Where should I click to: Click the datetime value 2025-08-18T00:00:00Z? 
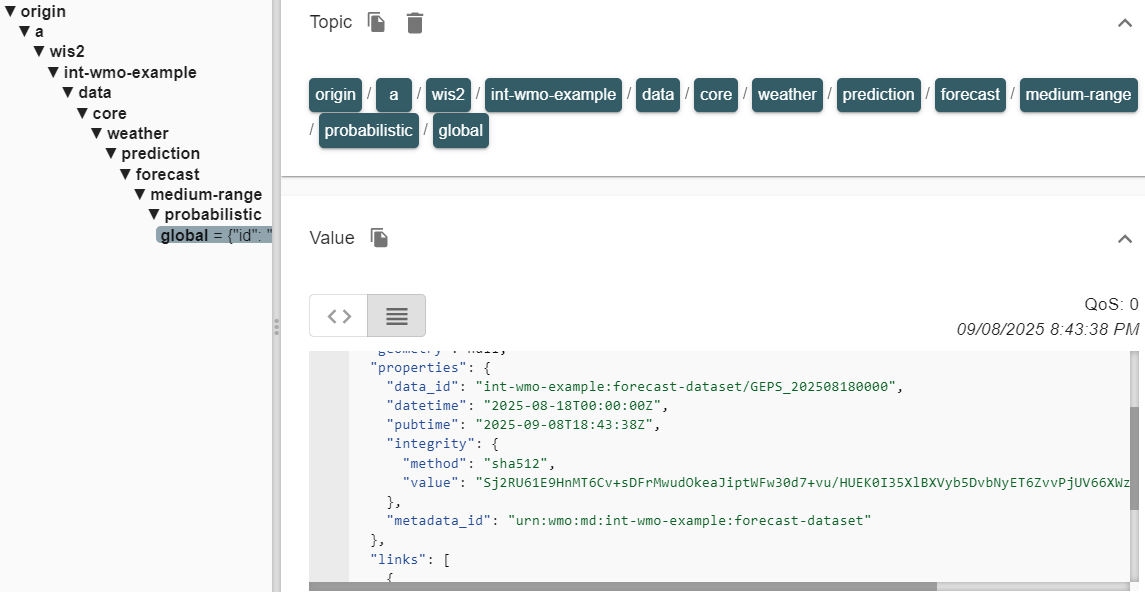click(x=572, y=406)
